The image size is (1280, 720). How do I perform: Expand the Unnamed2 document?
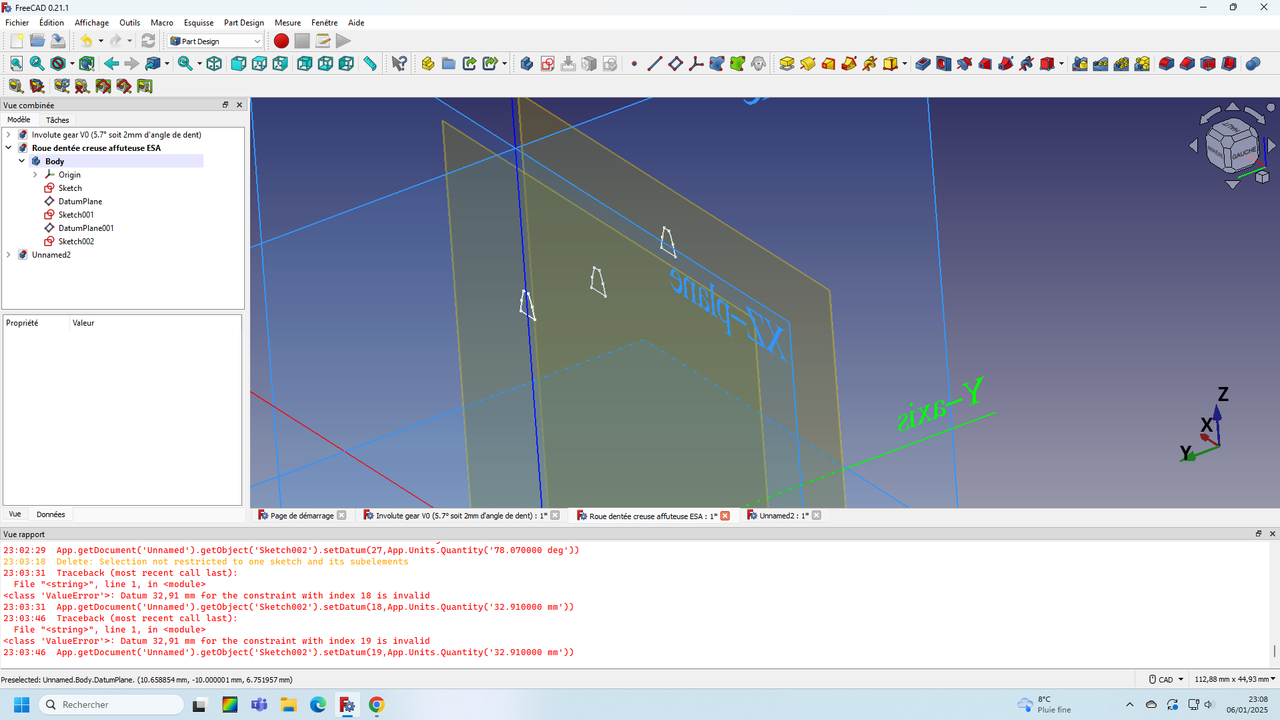point(9,254)
